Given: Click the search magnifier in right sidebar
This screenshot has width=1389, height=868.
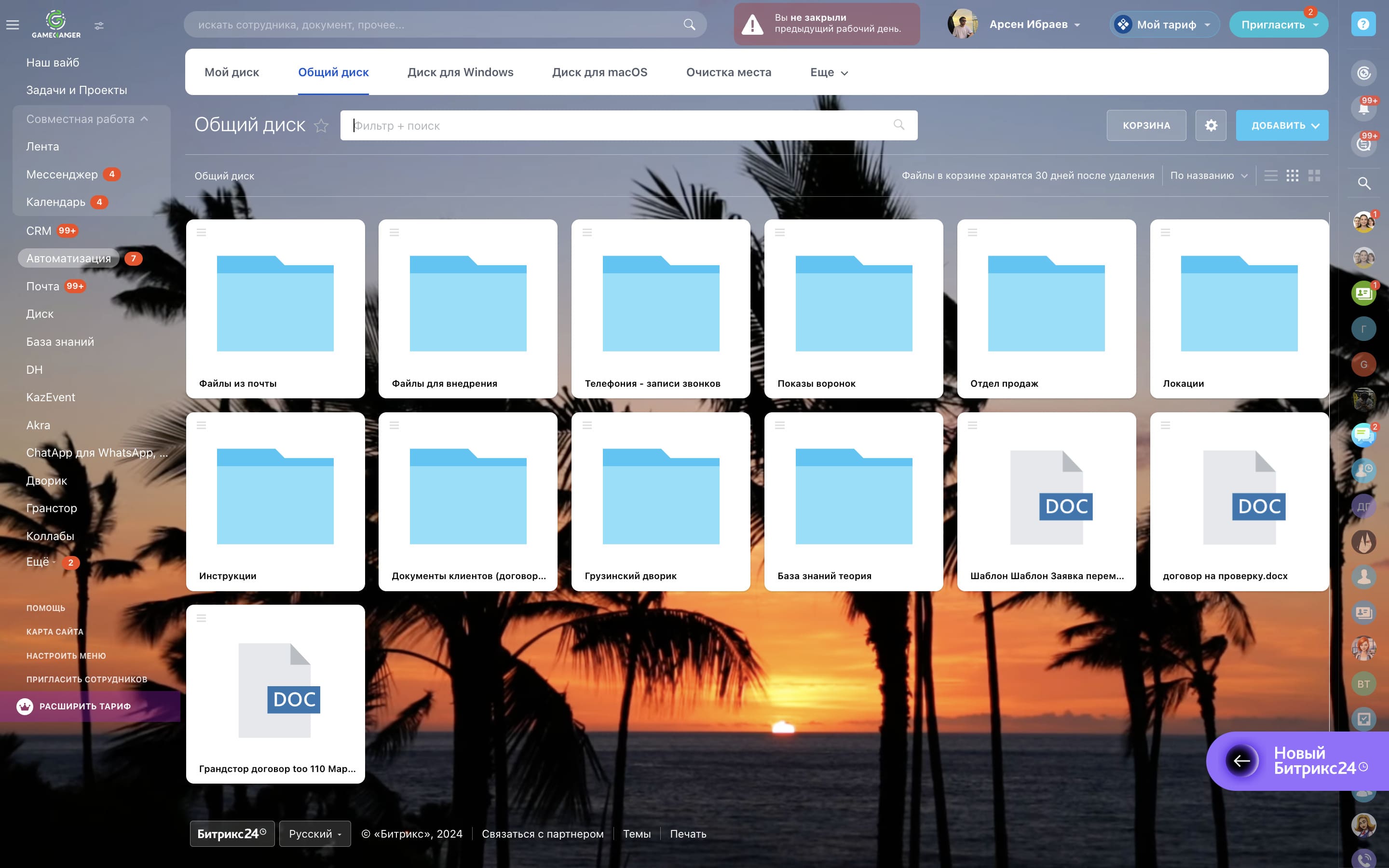Looking at the screenshot, I should (1364, 183).
